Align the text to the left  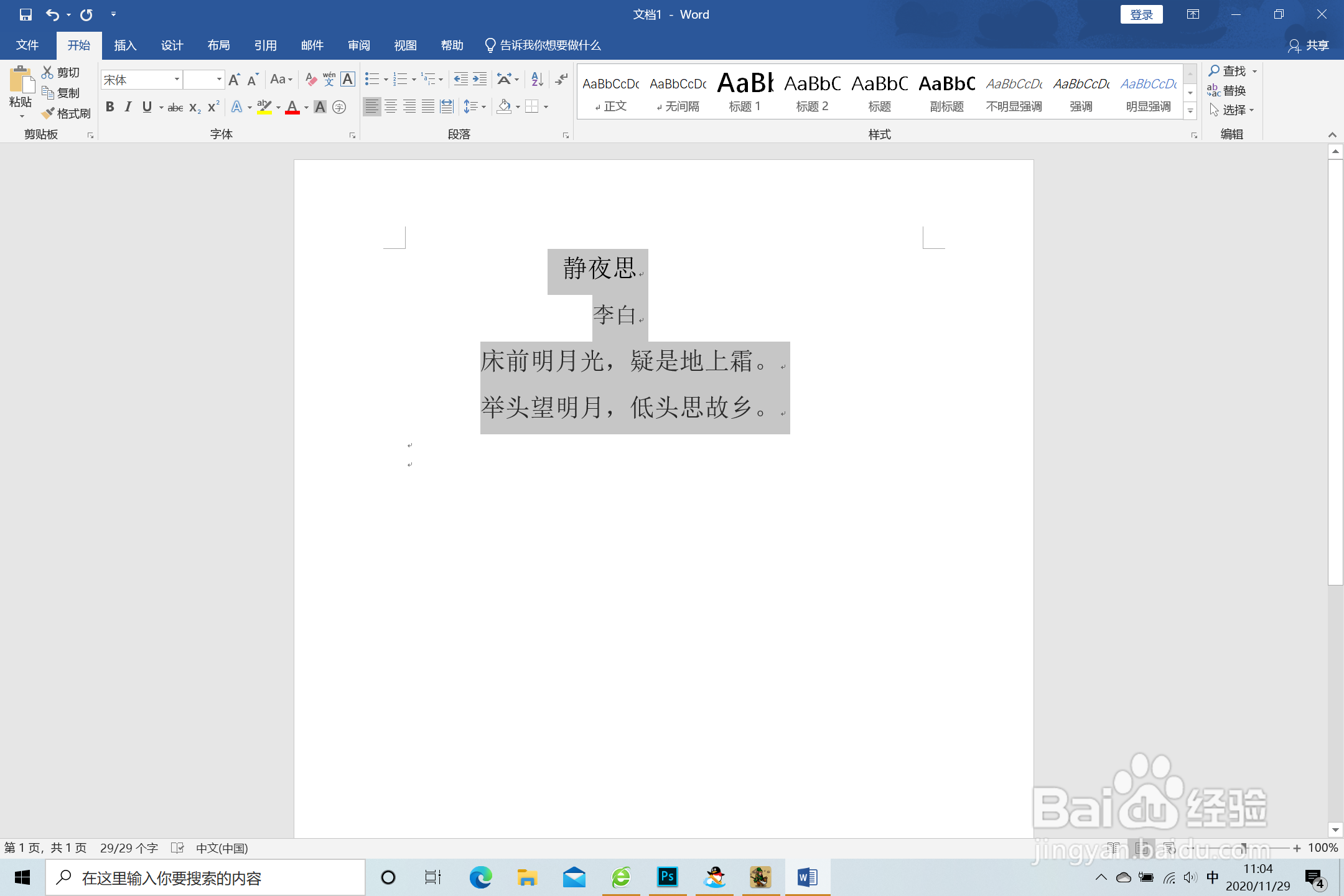pos(371,107)
